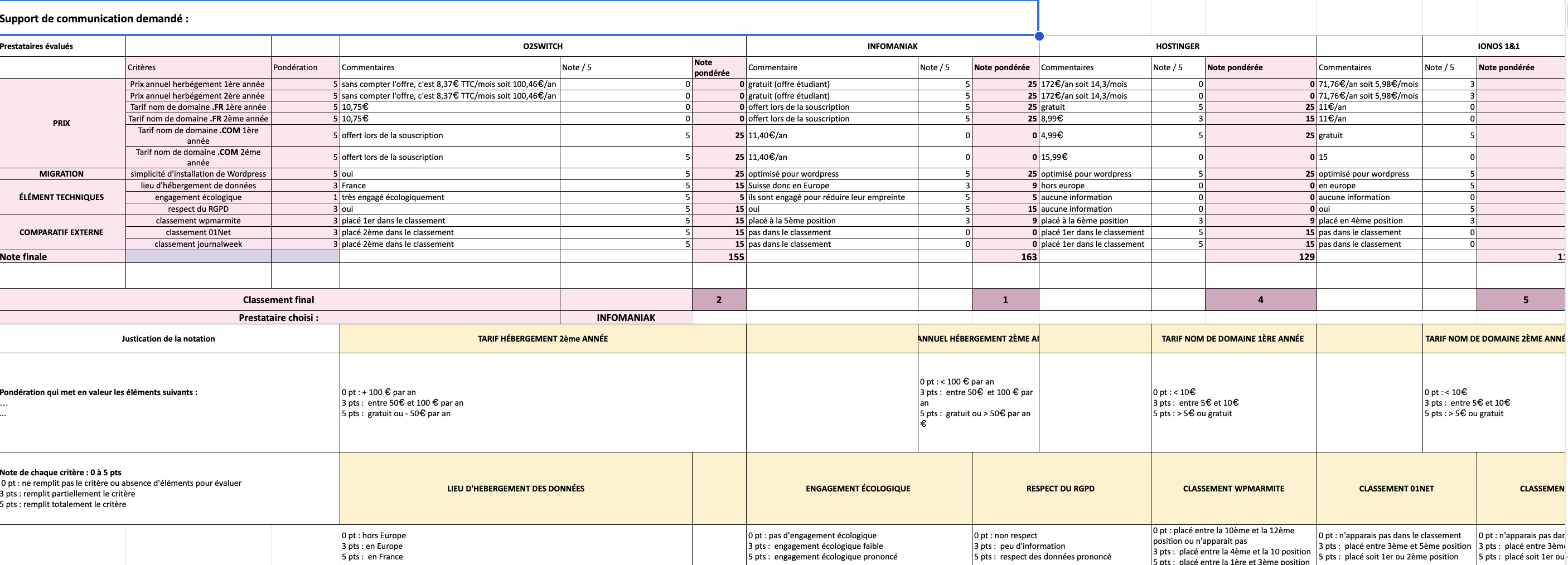Click 'ils sont engagé pour réduire leur empreinte'
1568x565 pixels.
pos(832,197)
